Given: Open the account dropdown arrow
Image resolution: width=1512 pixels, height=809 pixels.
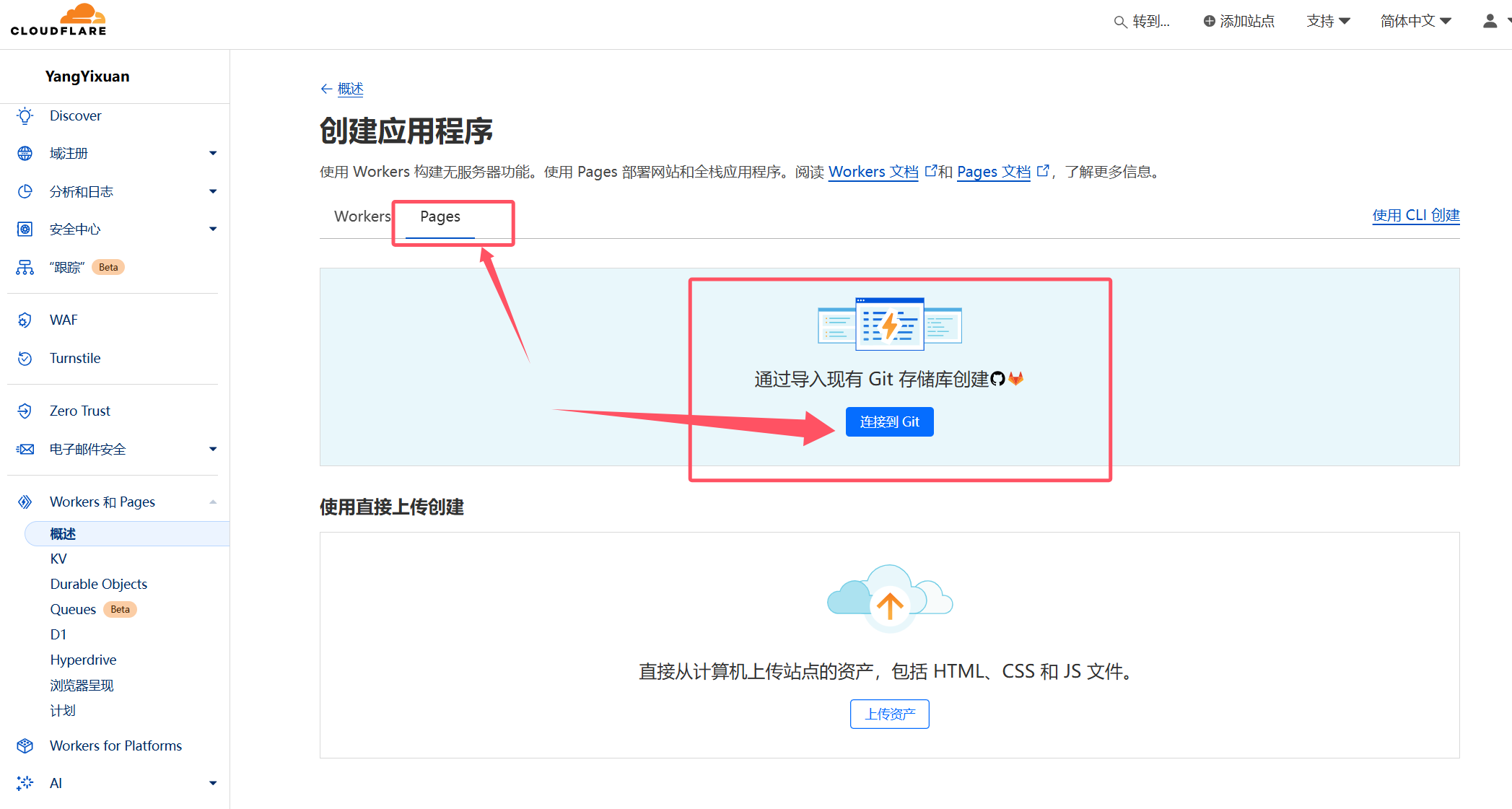Looking at the screenshot, I should click(x=1508, y=21).
